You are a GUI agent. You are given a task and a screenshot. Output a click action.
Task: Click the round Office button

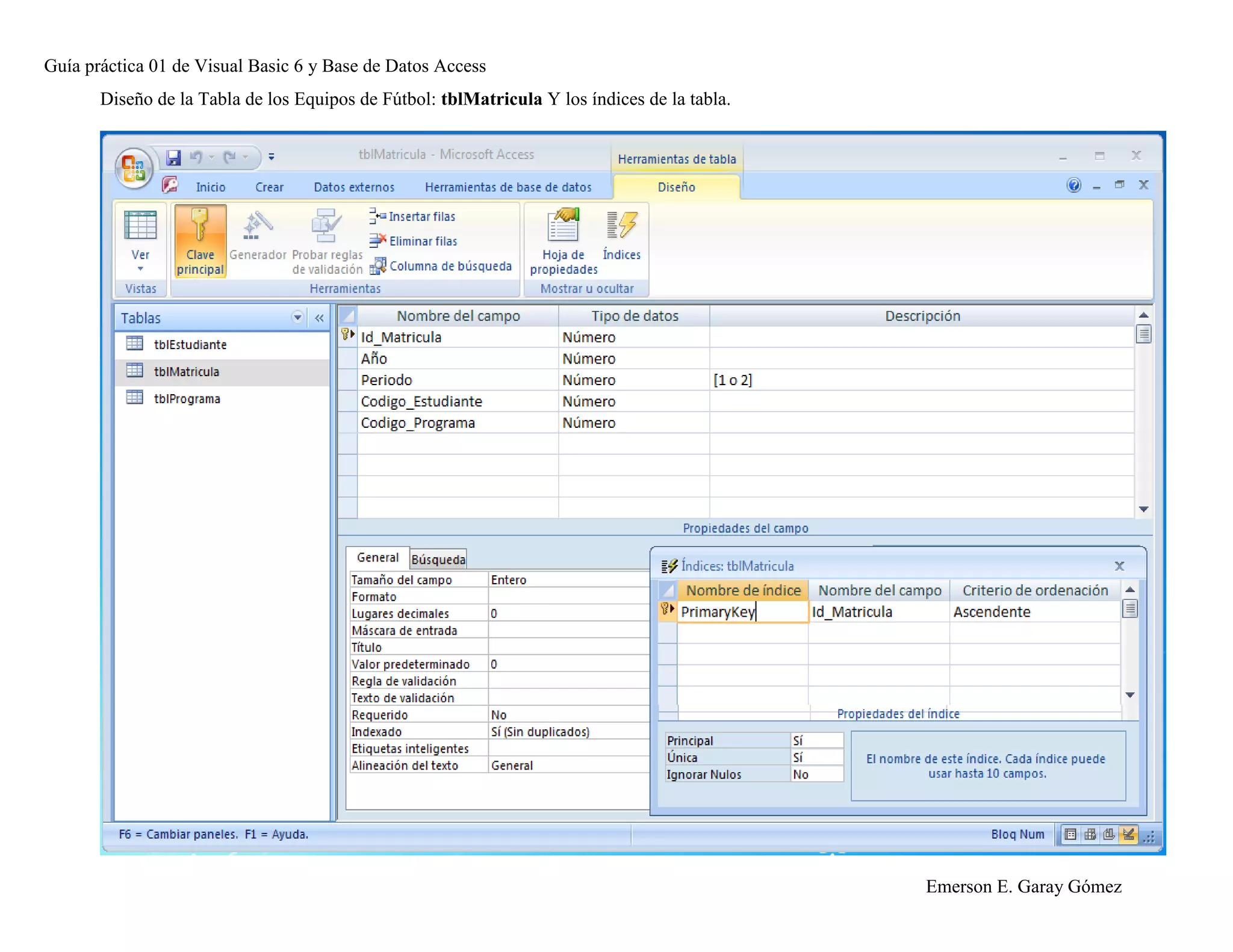point(134,167)
